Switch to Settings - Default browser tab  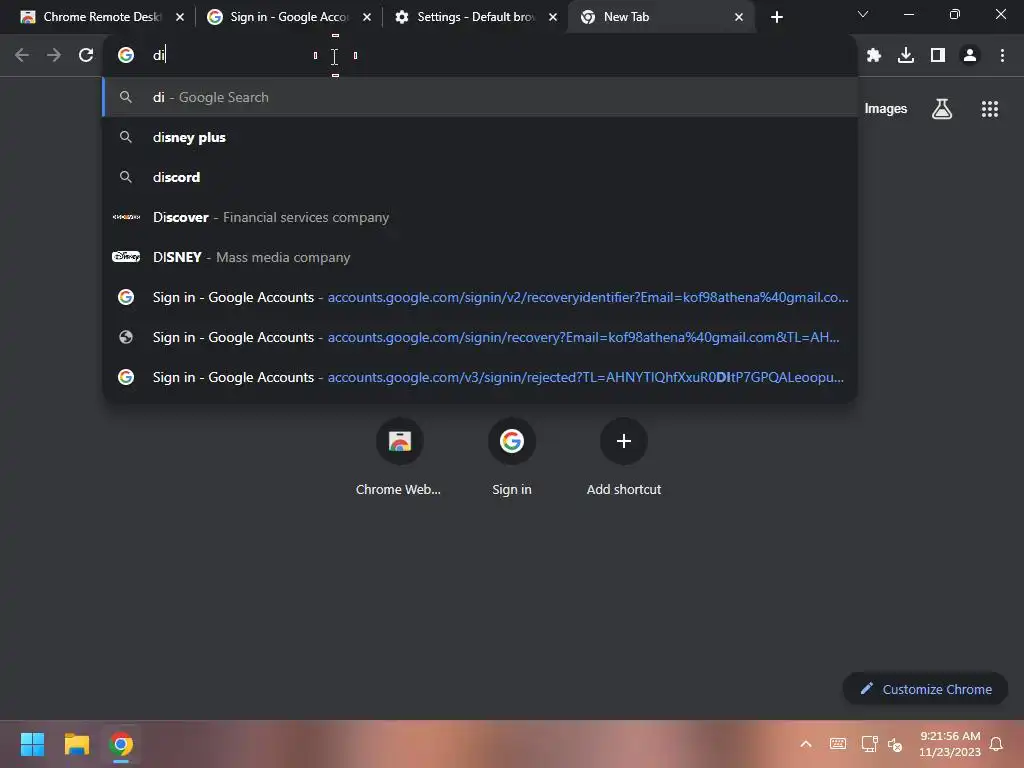coord(475,17)
